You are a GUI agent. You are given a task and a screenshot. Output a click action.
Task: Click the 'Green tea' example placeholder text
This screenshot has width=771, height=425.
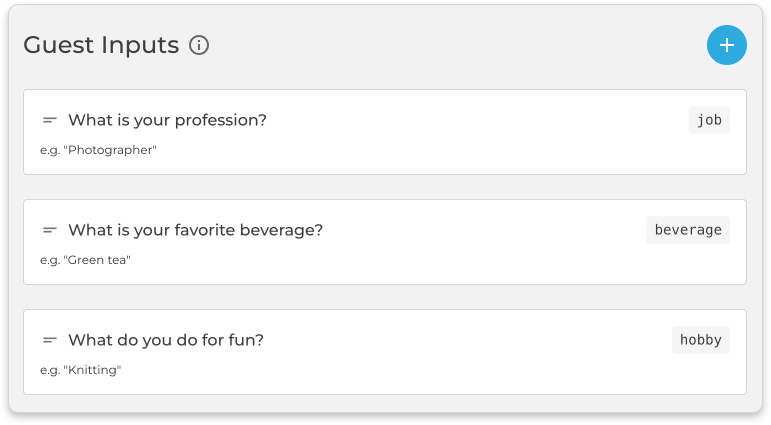(86, 260)
